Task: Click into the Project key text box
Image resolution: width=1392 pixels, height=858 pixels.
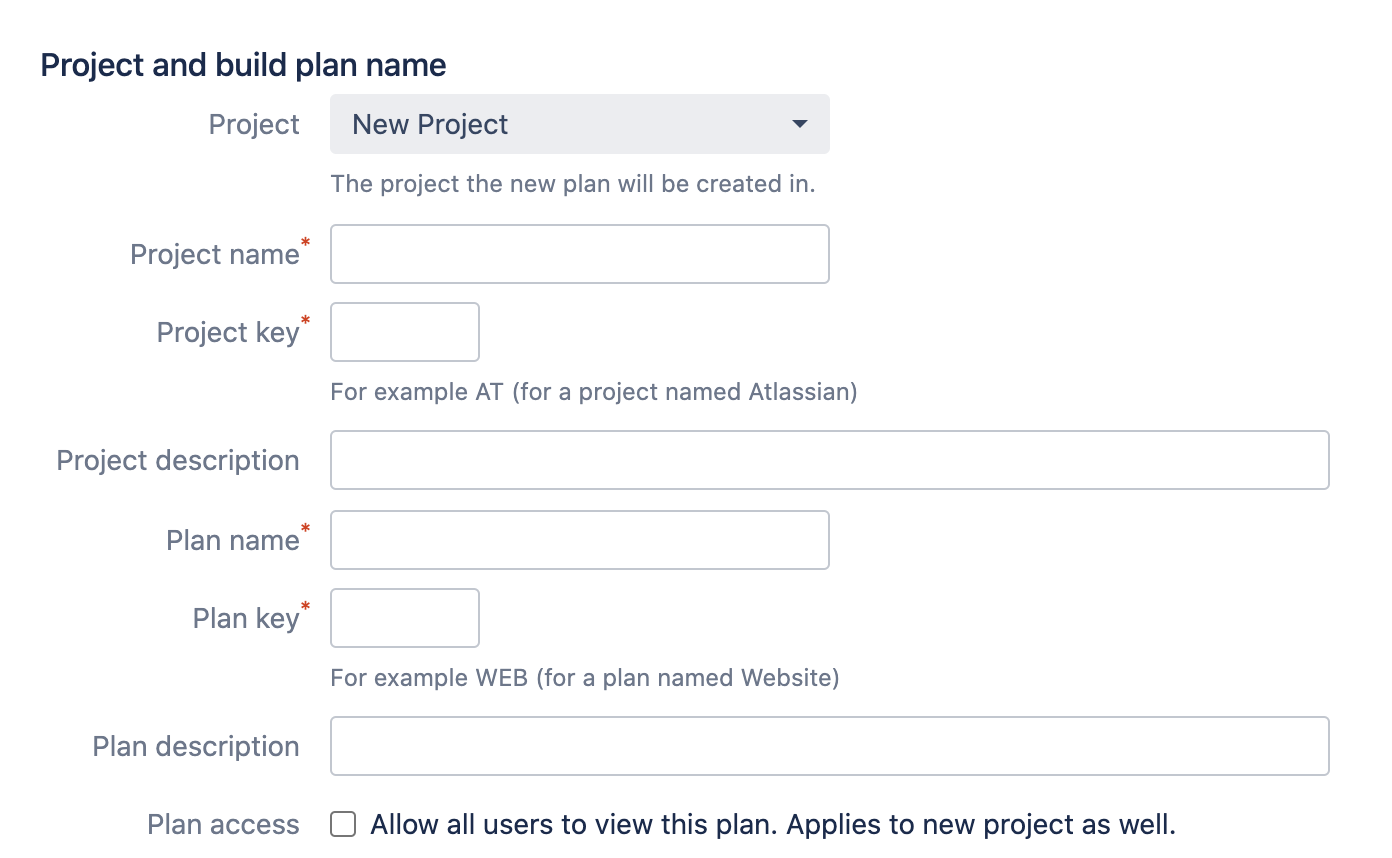Action: 404,332
